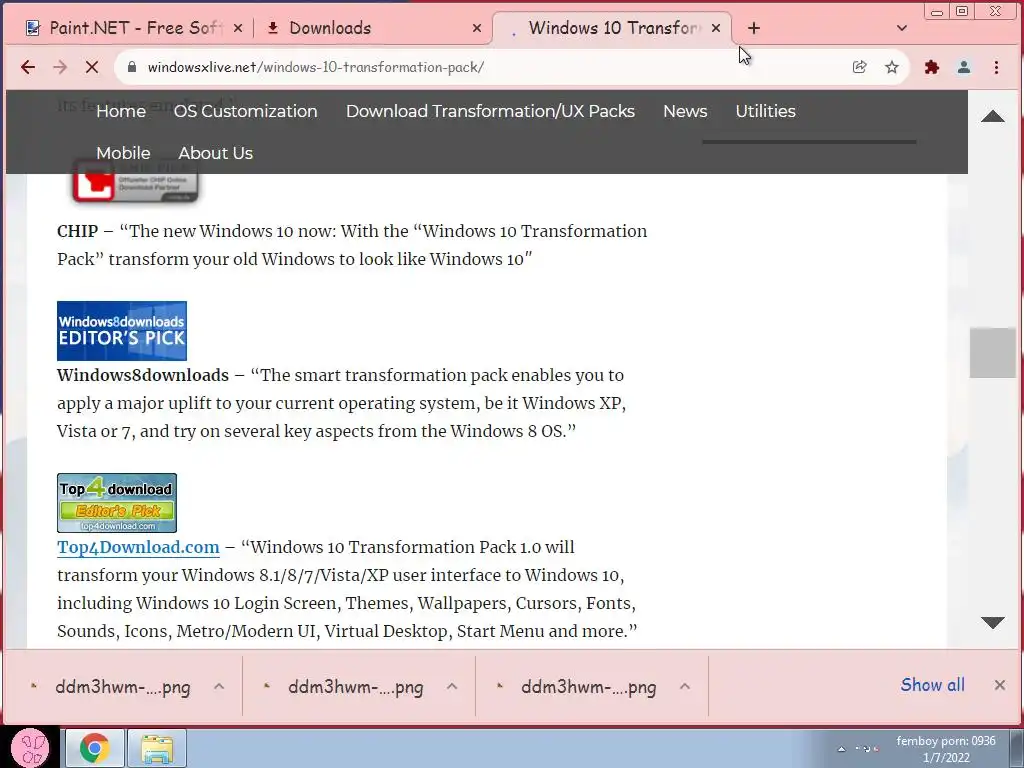Open the Top4Download.com link
This screenshot has height=768, width=1024.
click(x=138, y=547)
